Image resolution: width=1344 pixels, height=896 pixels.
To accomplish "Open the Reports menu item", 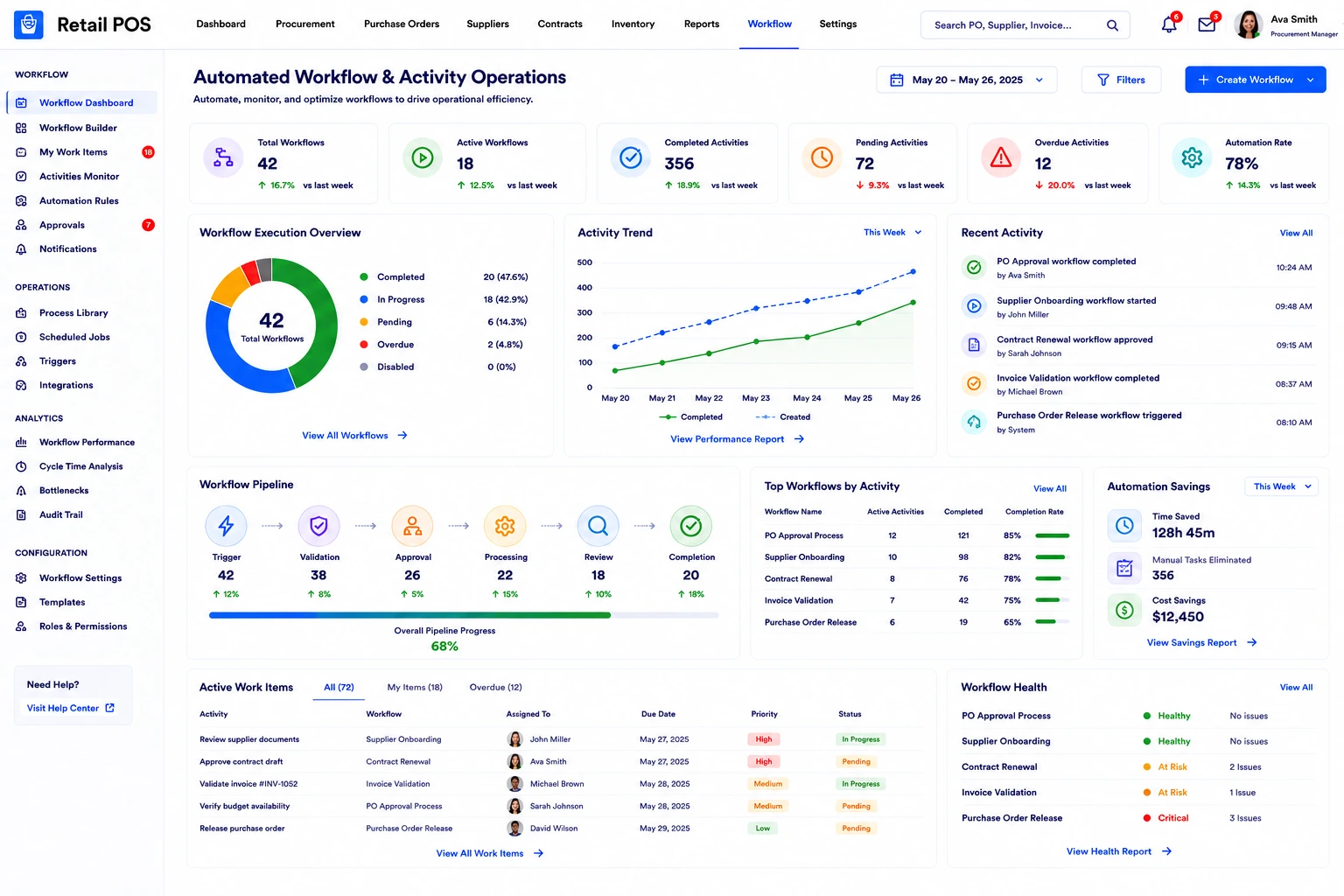I will click(x=702, y=24).
